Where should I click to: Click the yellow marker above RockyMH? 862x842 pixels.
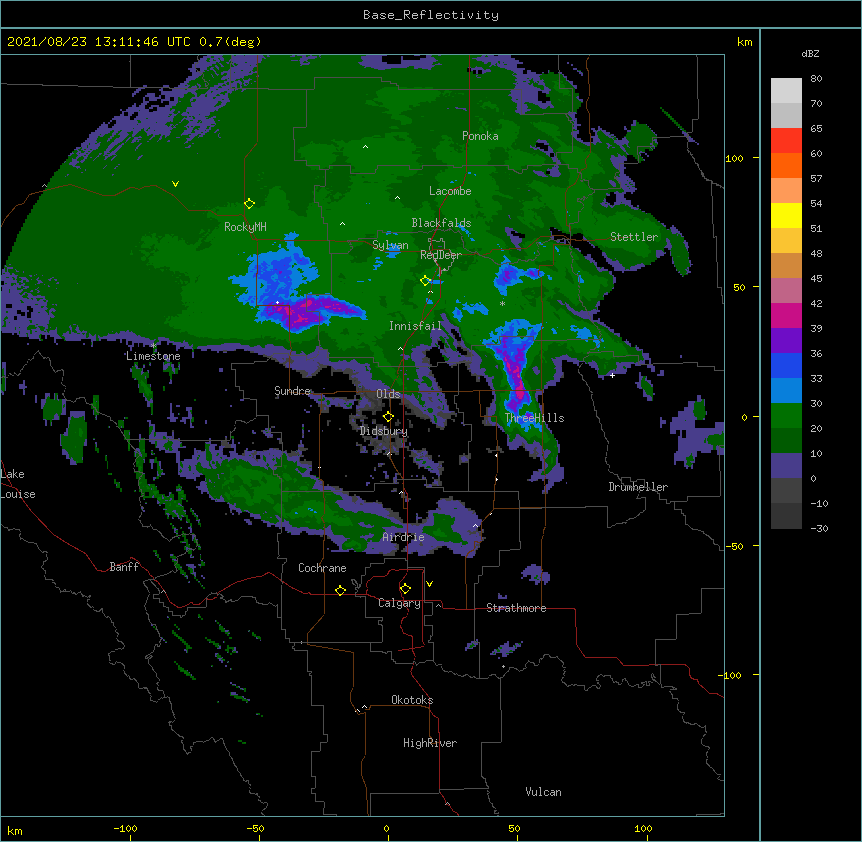pos(249,204)
